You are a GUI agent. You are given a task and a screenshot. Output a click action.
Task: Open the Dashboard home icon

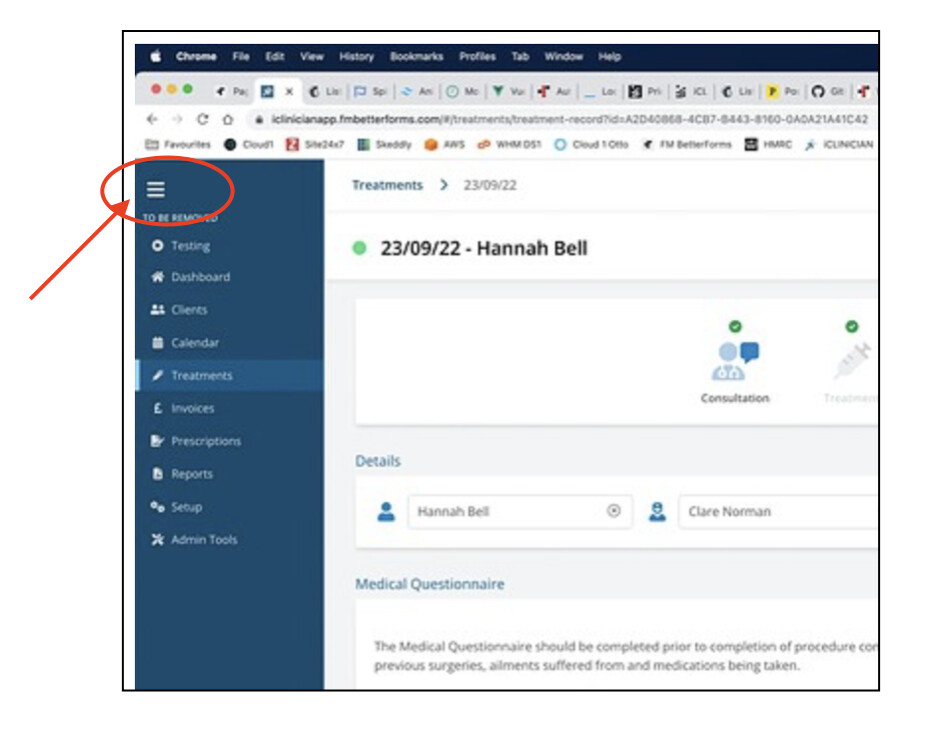coord(157,277)
